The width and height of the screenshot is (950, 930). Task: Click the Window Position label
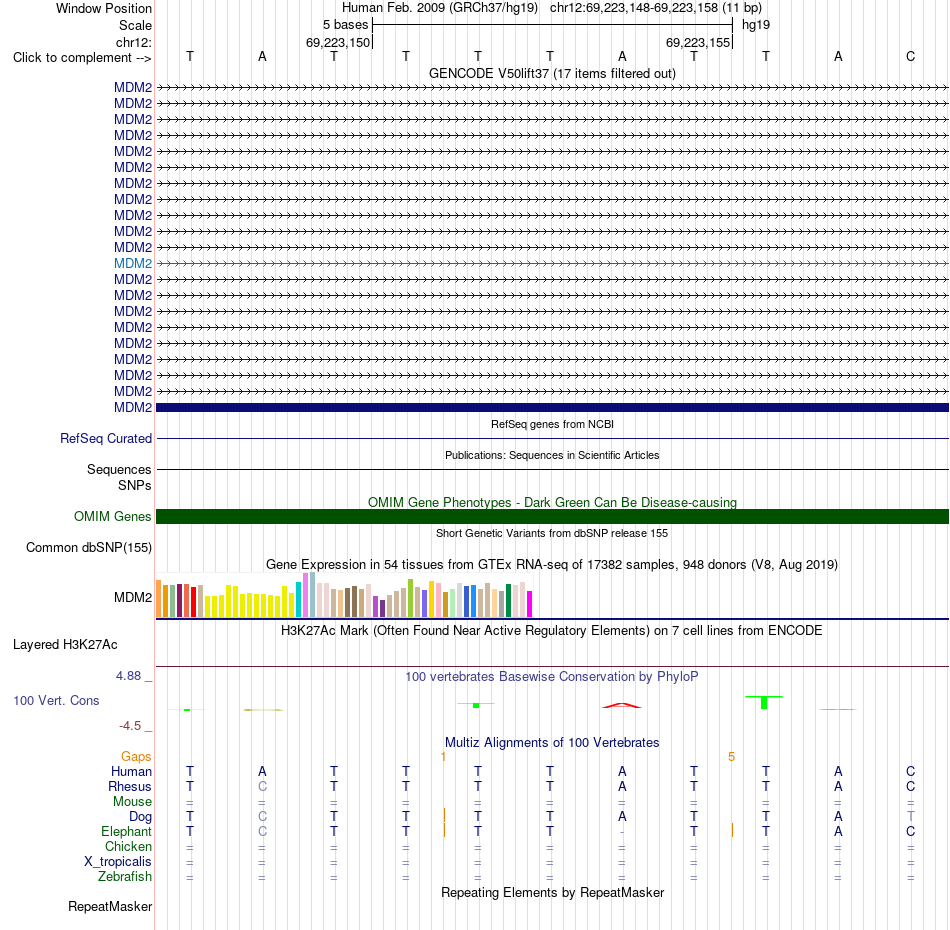point(104,8)
